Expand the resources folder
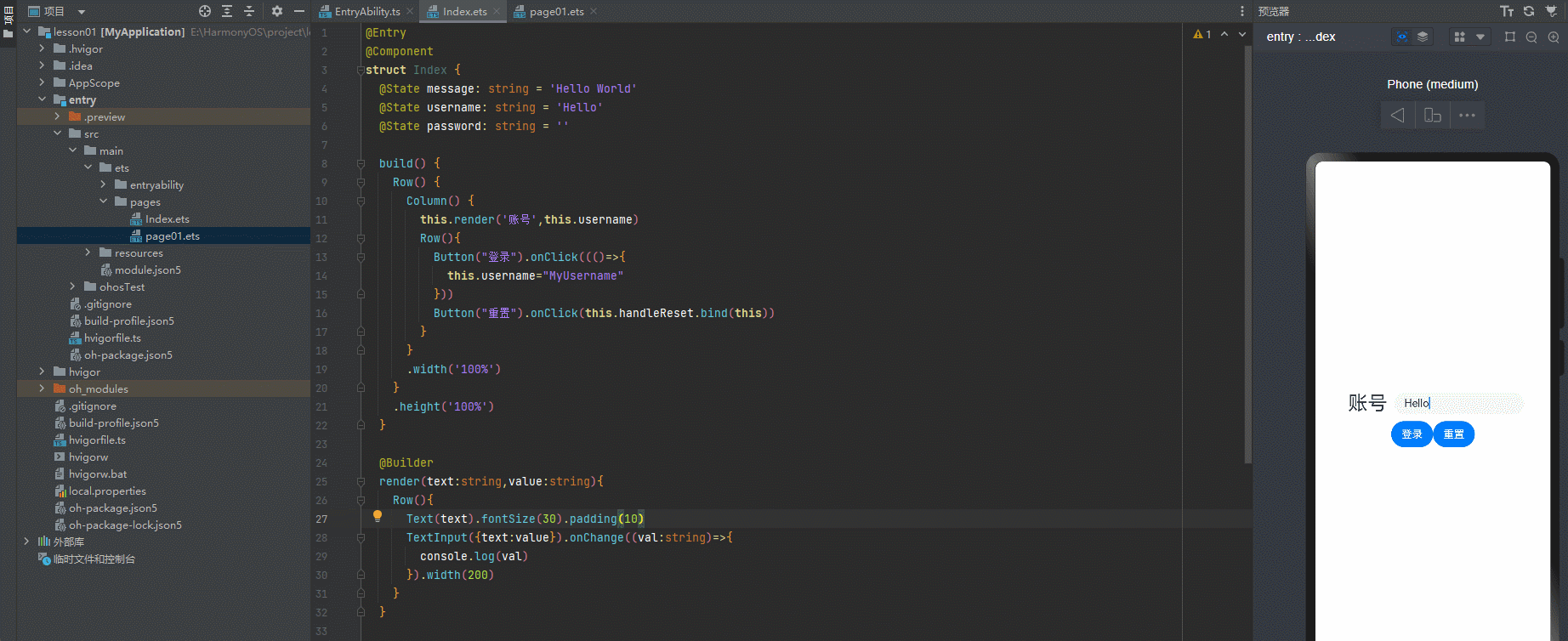1568x641 pixels. [x=88, y=252]
